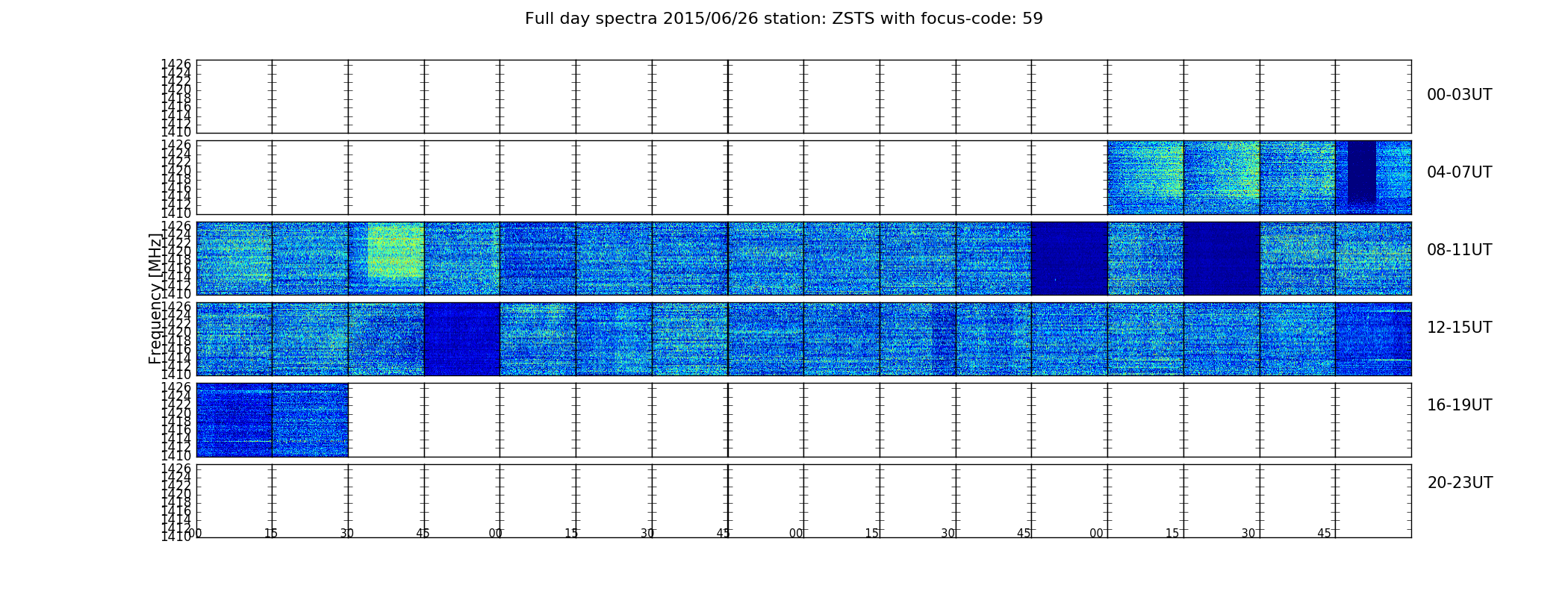Select the "00-03UT" row label
1568x597 pixels.
coord(1459,95)
